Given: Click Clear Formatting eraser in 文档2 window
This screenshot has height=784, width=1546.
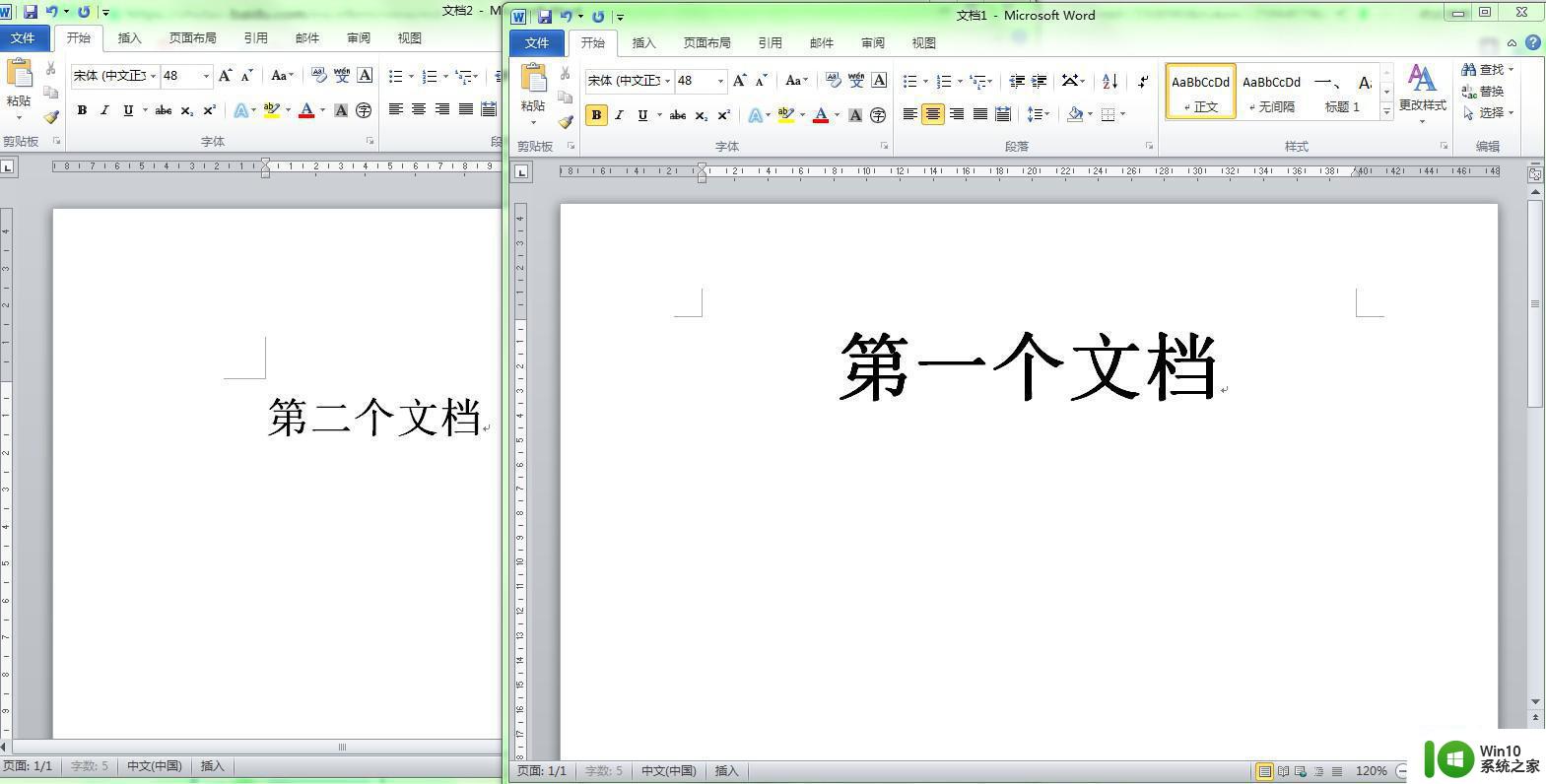Looking at the screenshot, I should click(x=318, y=75).
